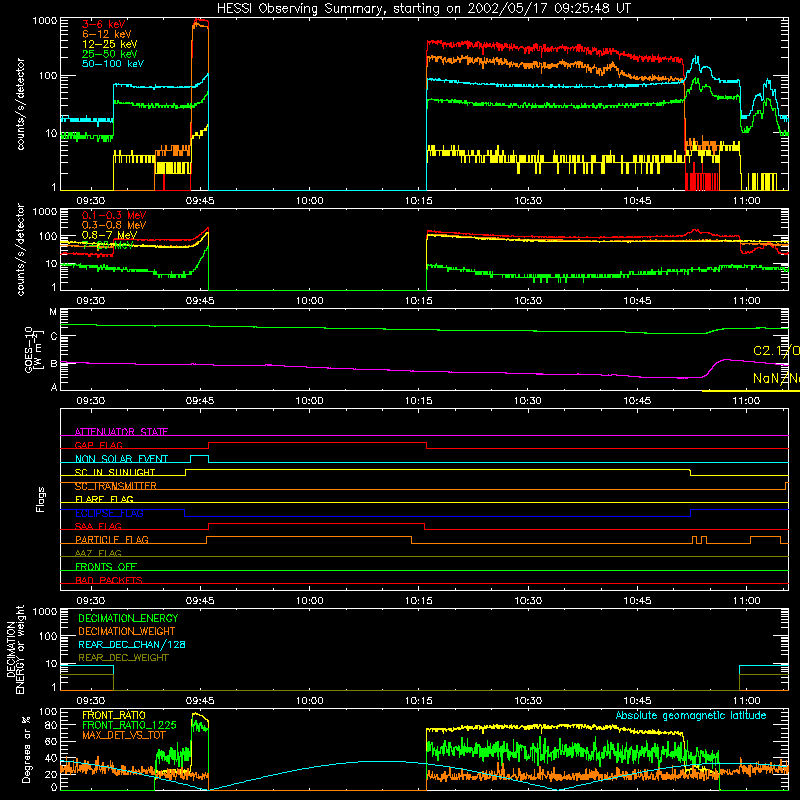Click the Flags vertical axis title

coord(41,499)
